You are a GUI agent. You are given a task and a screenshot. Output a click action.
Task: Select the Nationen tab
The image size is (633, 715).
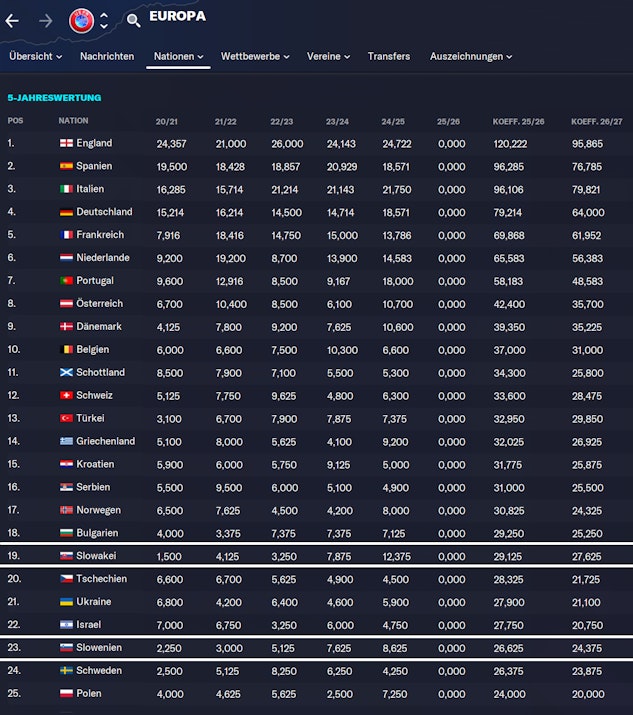[178, 57]
